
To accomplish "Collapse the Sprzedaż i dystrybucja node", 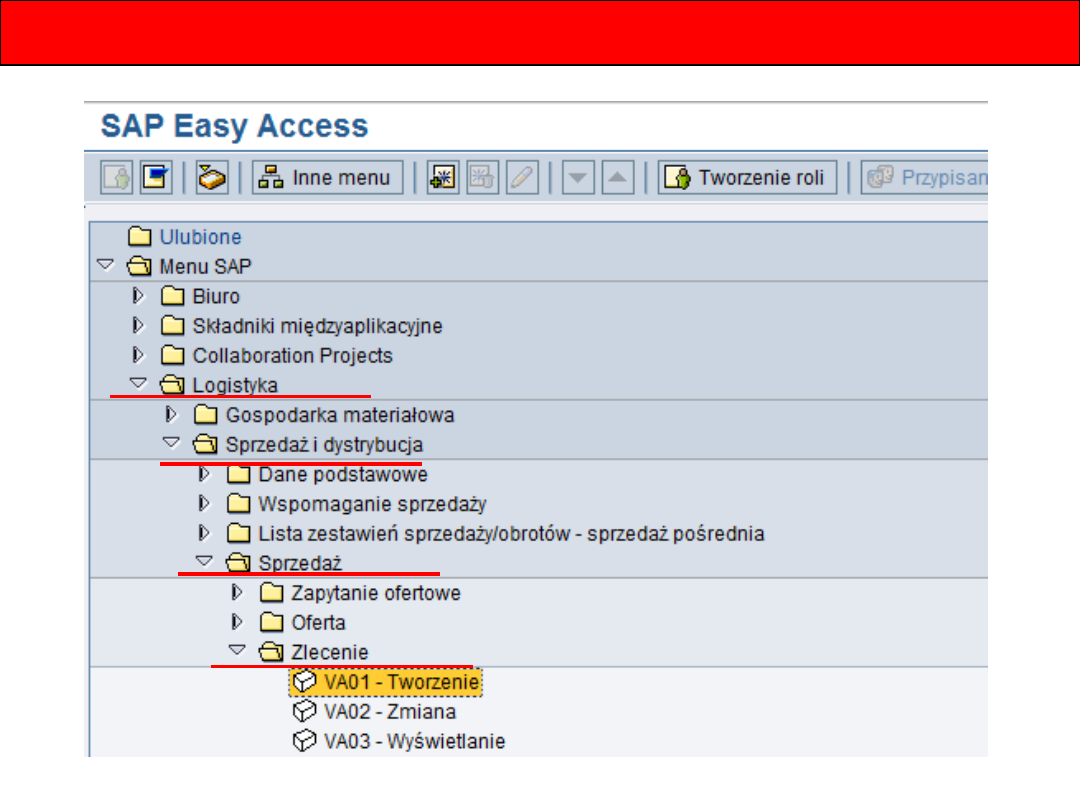I will coord(171,443).
